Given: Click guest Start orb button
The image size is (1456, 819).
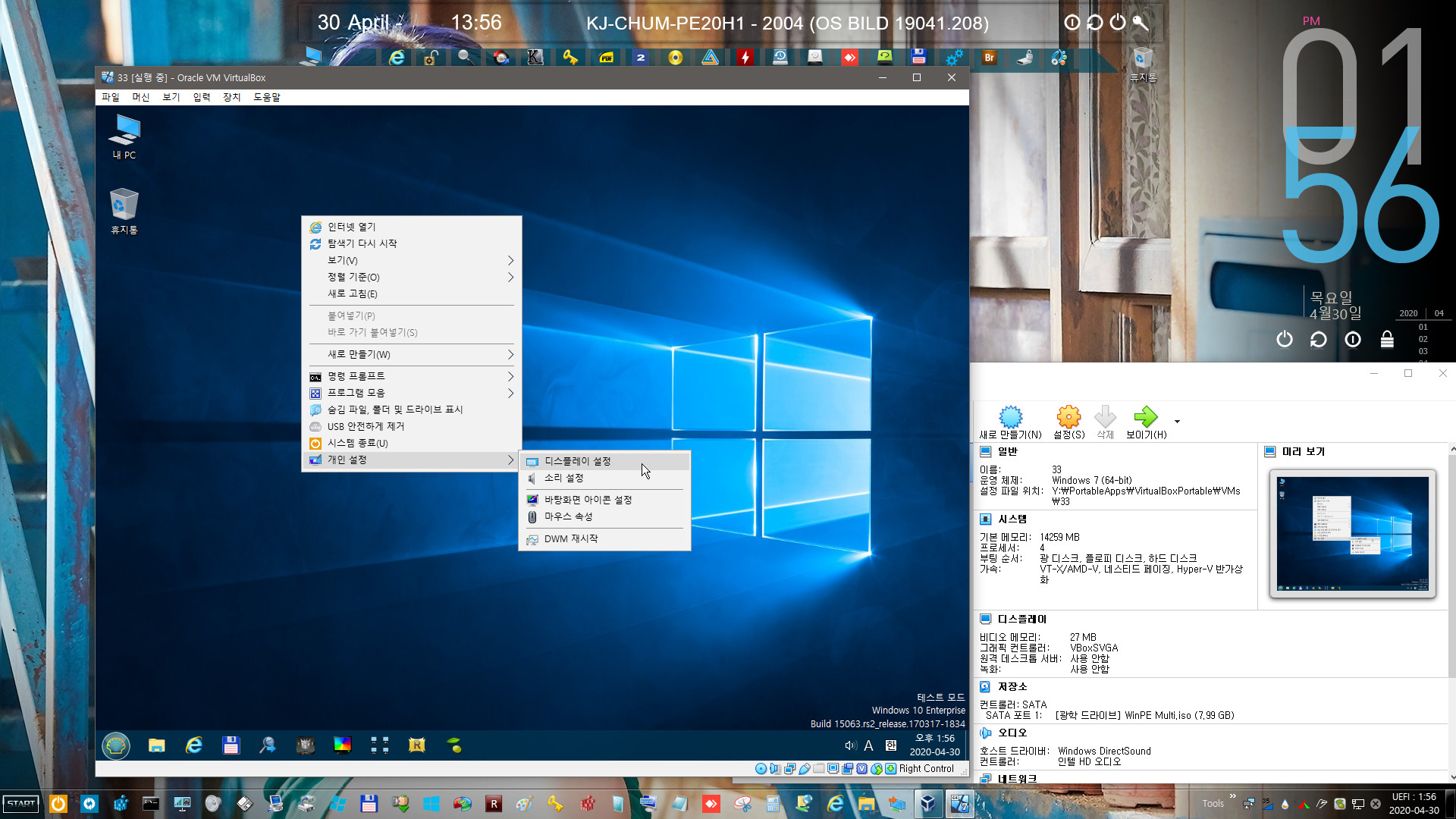Looking at the screenshot, I should [116, 746].
